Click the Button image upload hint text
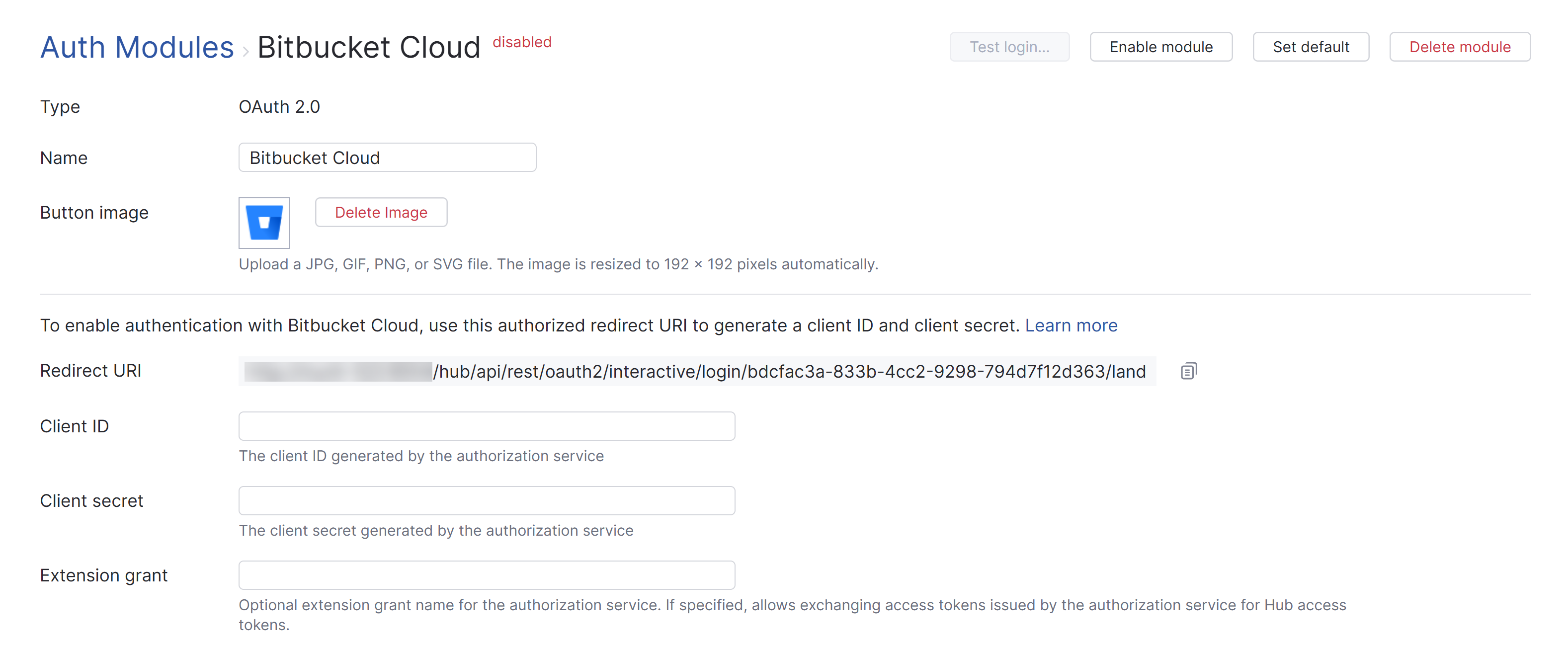Viewport: 1568px width, 647px height. (558, 264)
